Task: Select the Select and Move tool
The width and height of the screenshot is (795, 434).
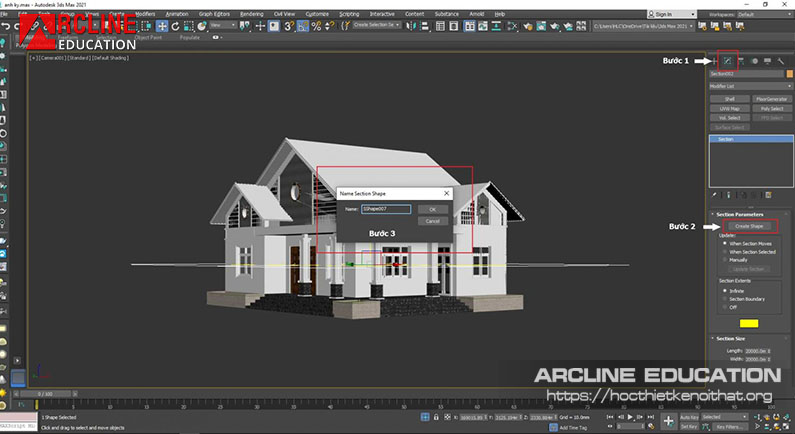Action: [161, 25]
